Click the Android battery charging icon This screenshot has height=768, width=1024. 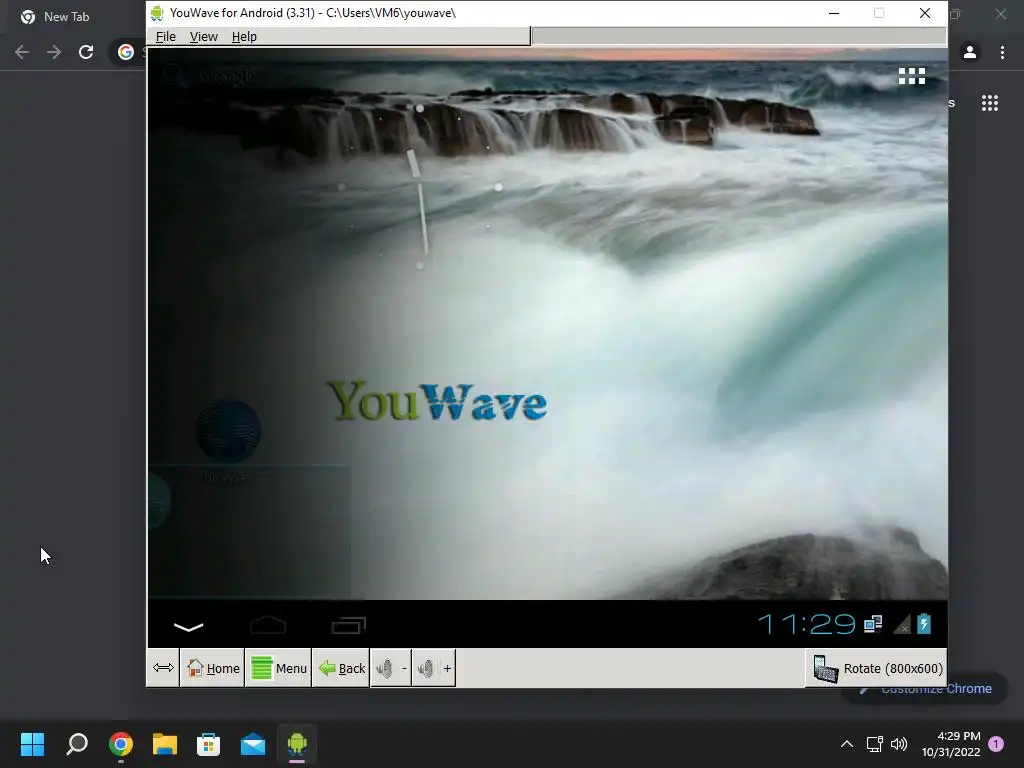coord(923,624)
